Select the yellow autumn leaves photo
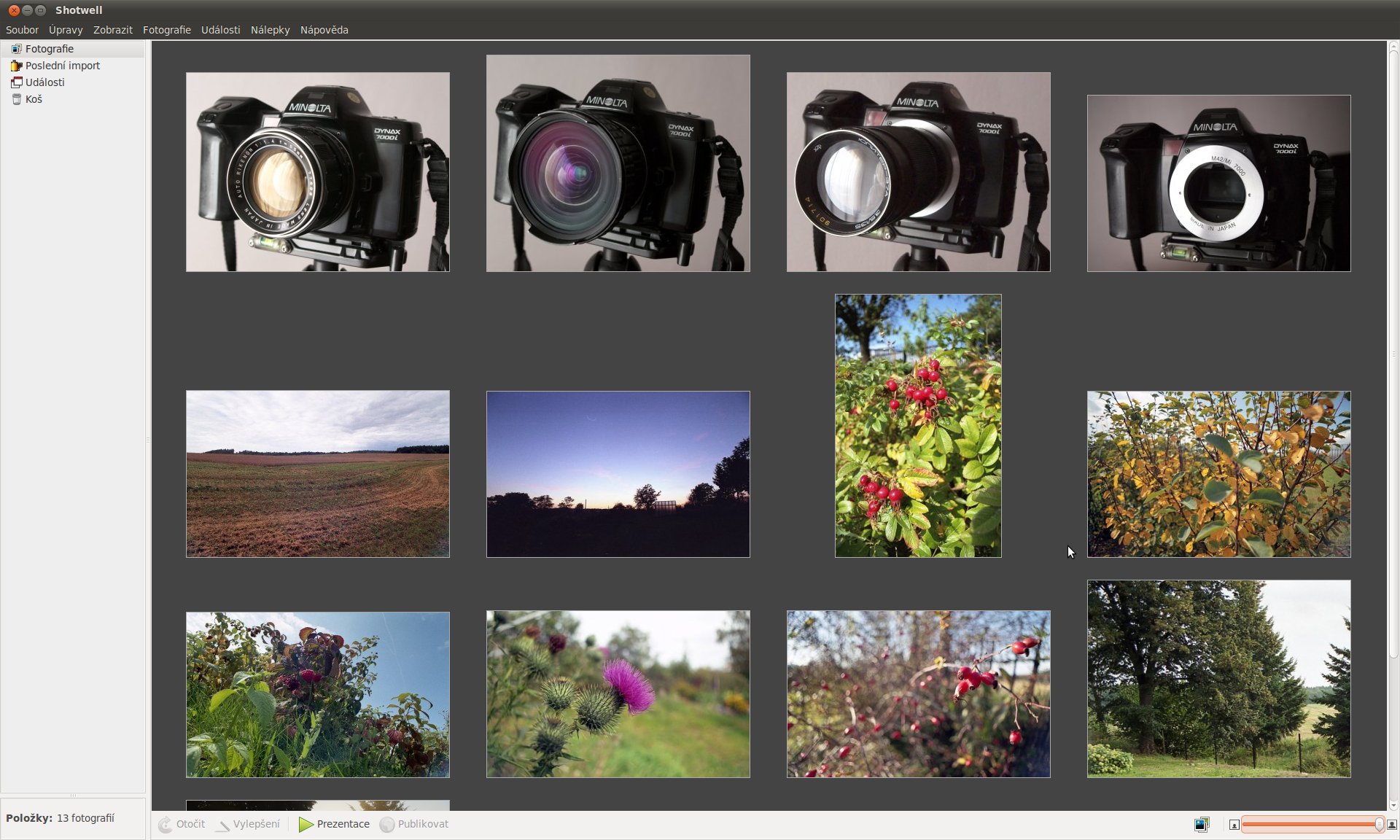The height and width of the screenshot is (840, 1400). pos(1219,475)
